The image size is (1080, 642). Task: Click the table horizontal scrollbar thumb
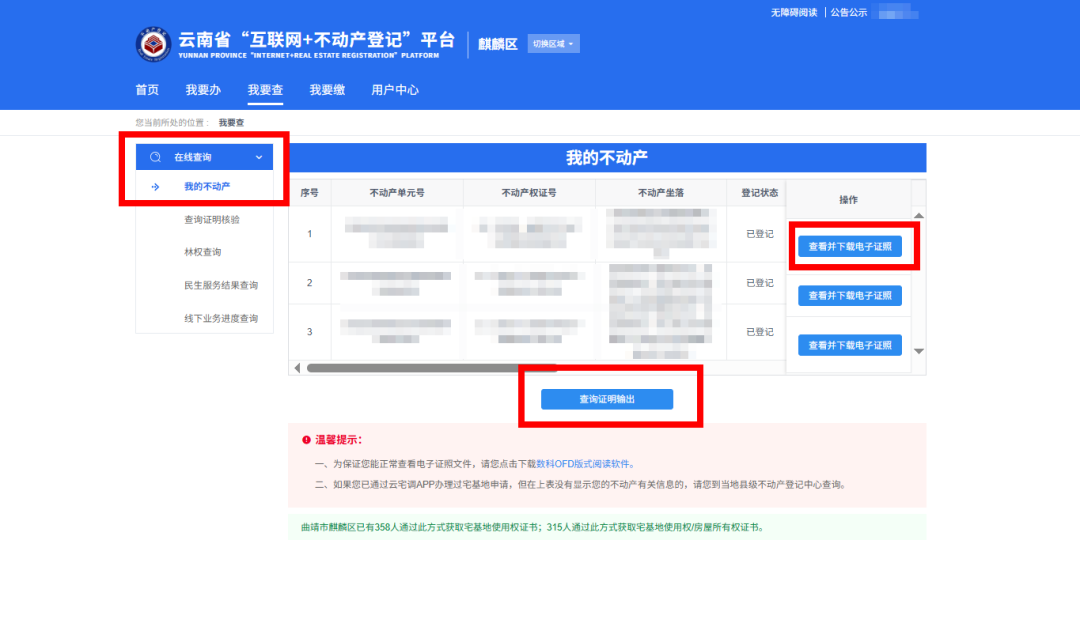[x=432, y=368]
